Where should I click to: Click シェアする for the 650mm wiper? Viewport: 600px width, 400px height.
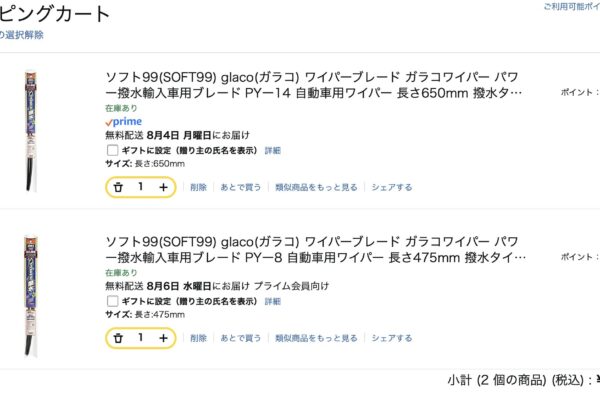tap(391, 187)
